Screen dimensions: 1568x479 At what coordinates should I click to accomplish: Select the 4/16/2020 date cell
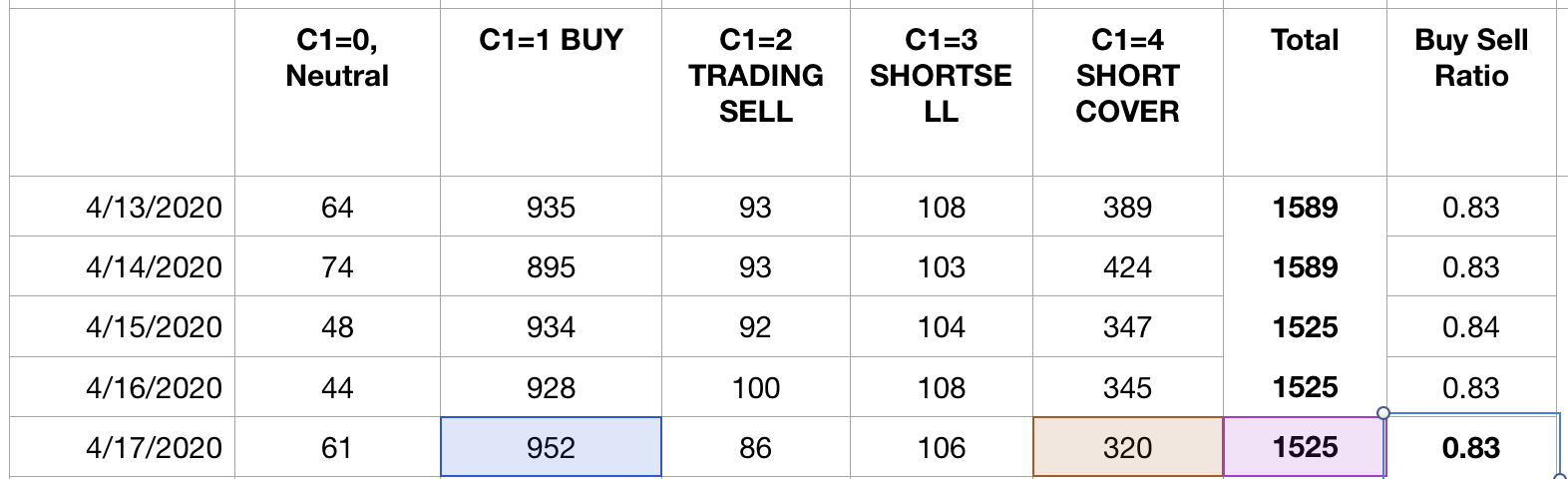click(x=154, y=387)
